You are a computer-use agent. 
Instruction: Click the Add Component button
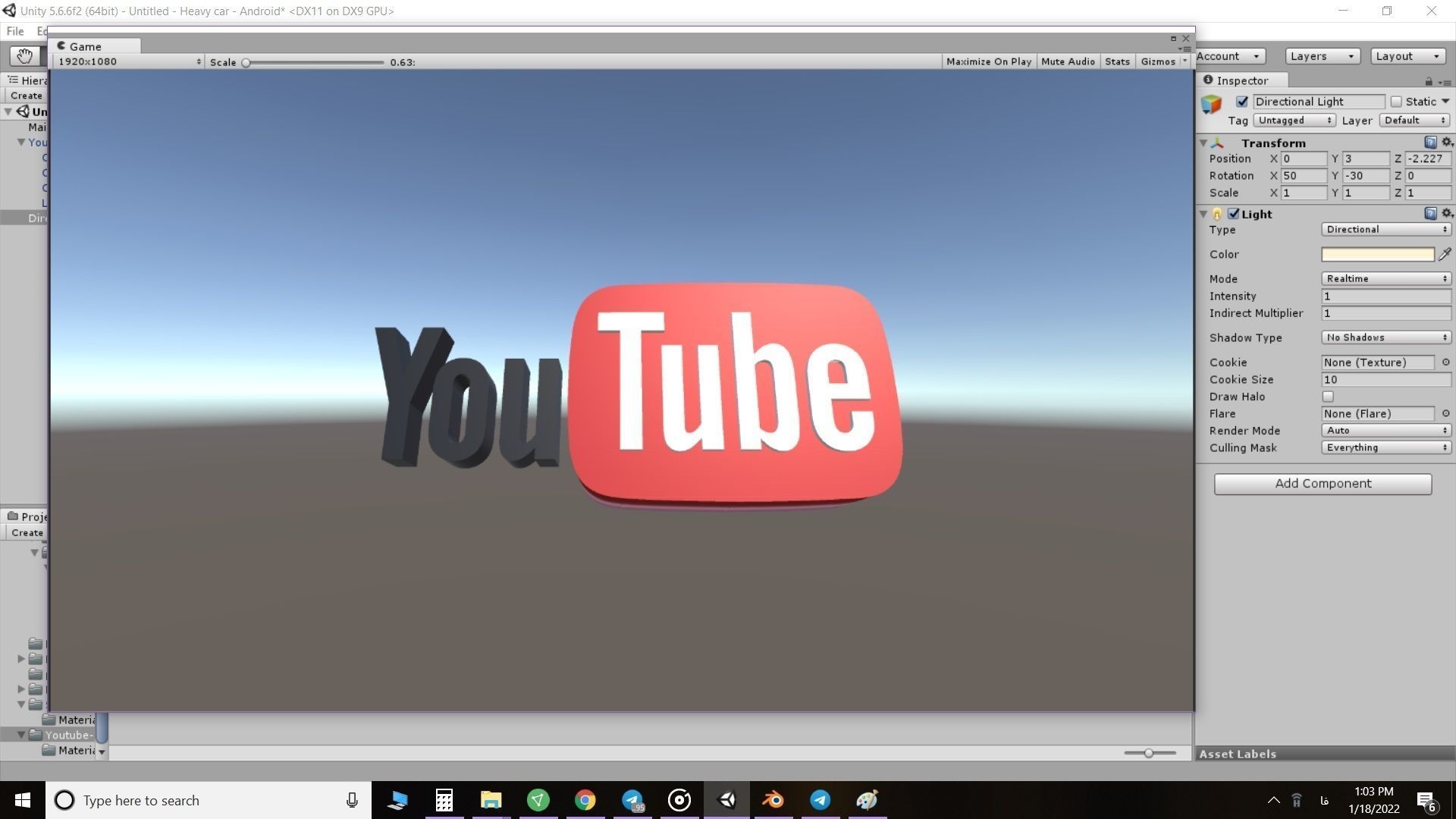(1323, 484)
